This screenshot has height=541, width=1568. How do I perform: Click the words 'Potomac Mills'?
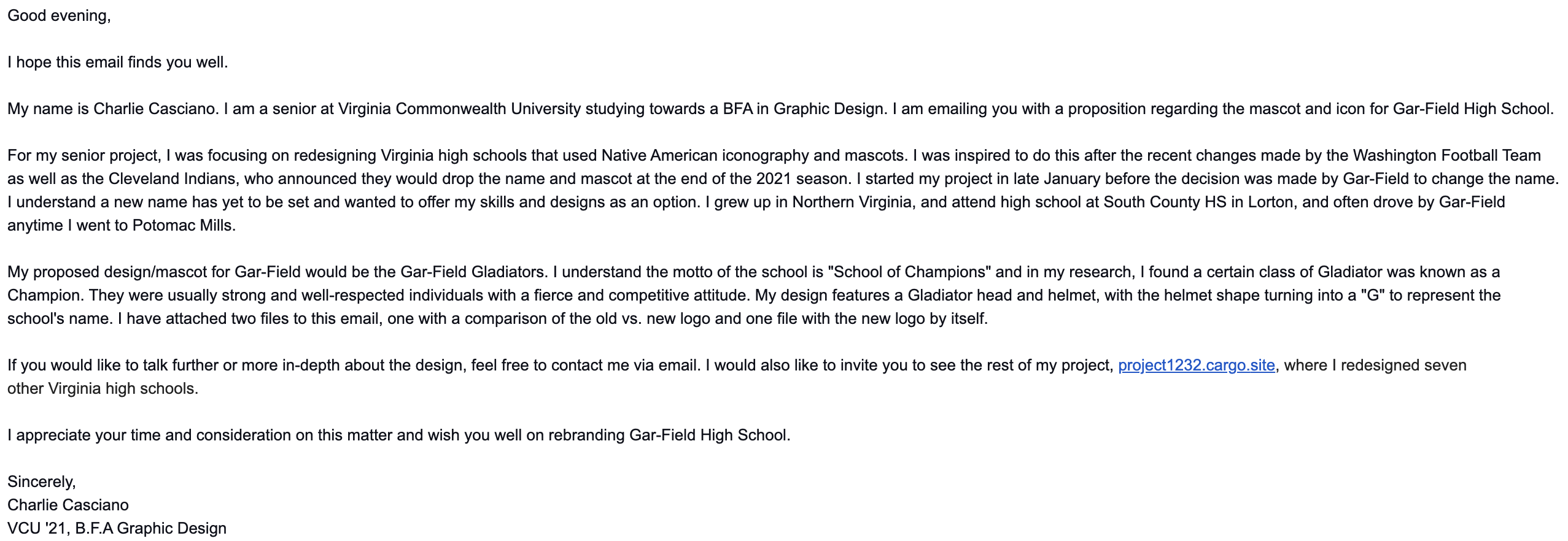182,225
